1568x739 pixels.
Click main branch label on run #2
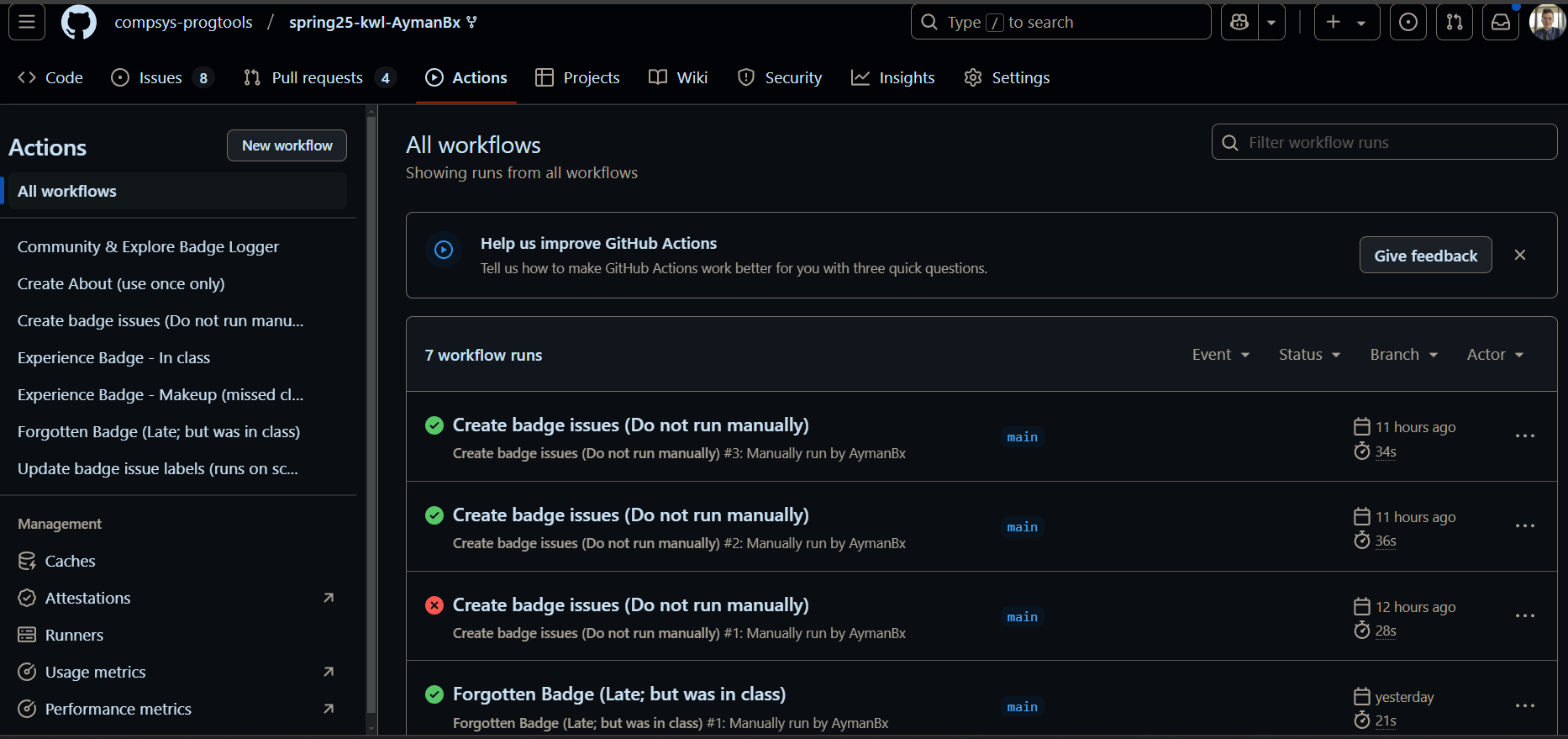[x=1023, y=527]
